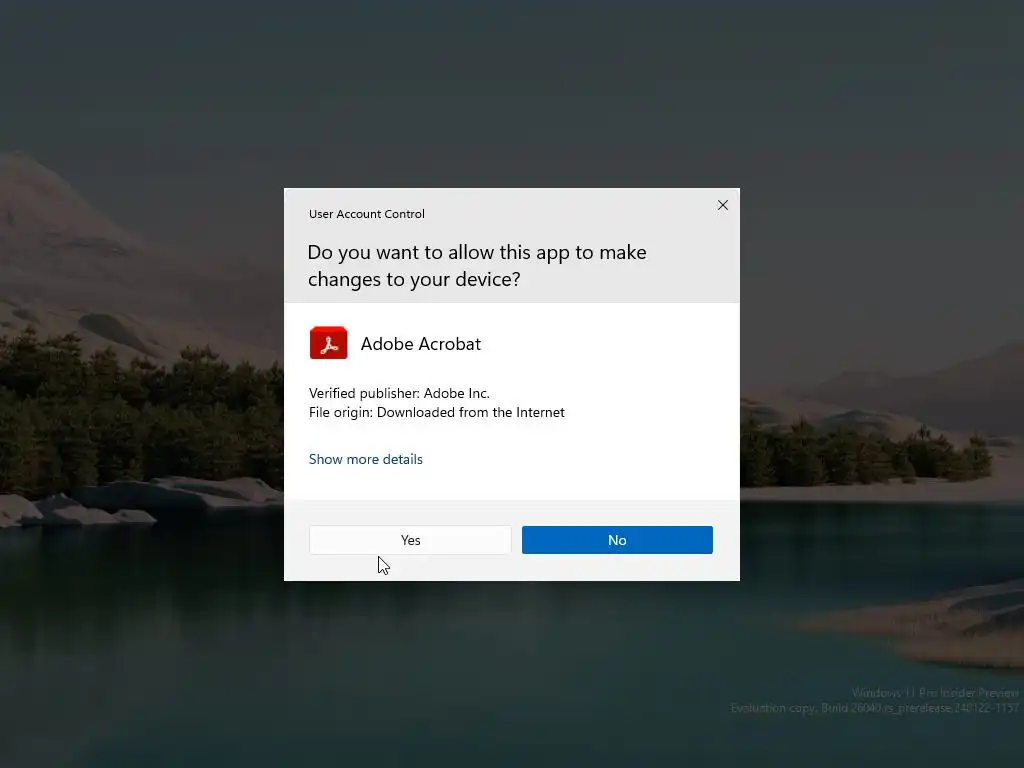Click the red Adobe Acrobat icon

pyautogui.click(x=328, y=343)
